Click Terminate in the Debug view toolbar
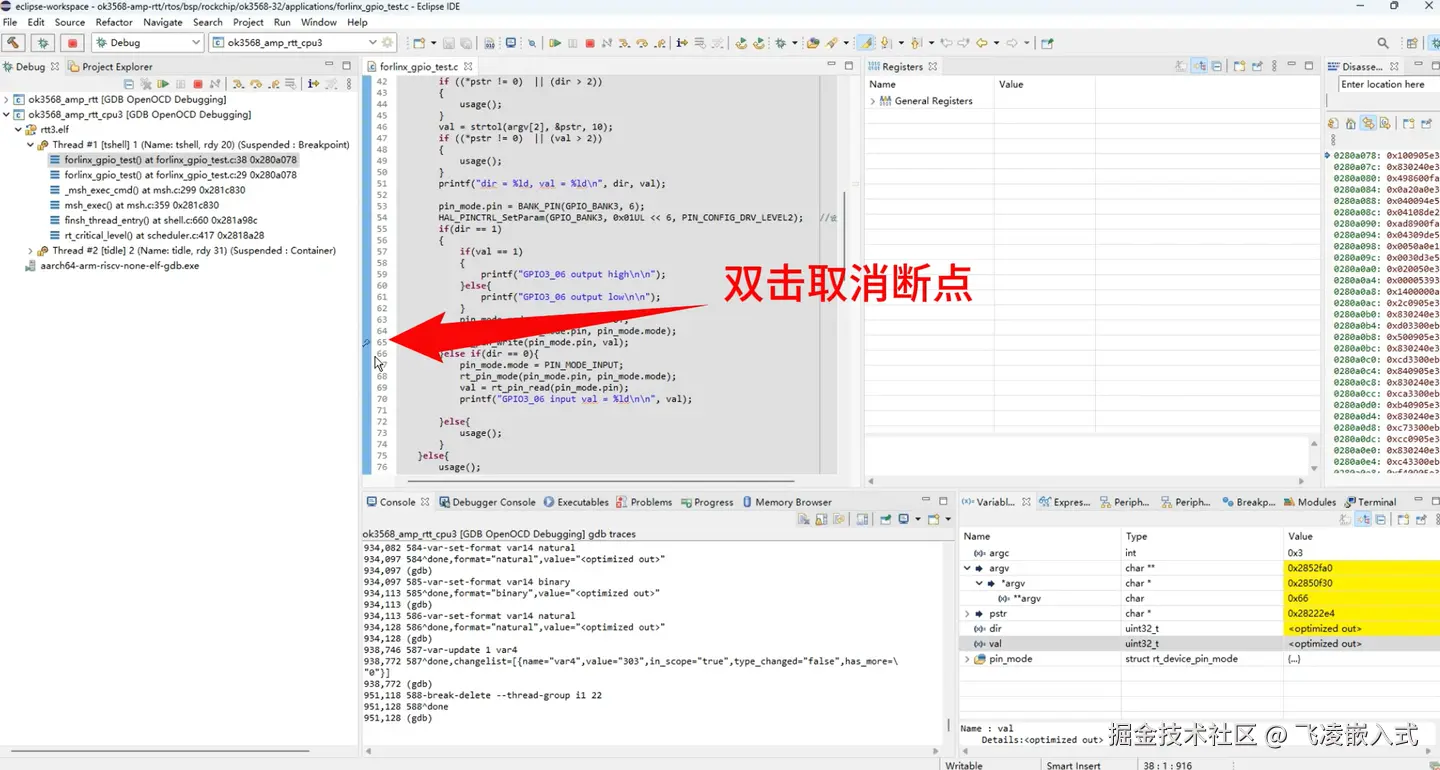 [x=198, y=84]
